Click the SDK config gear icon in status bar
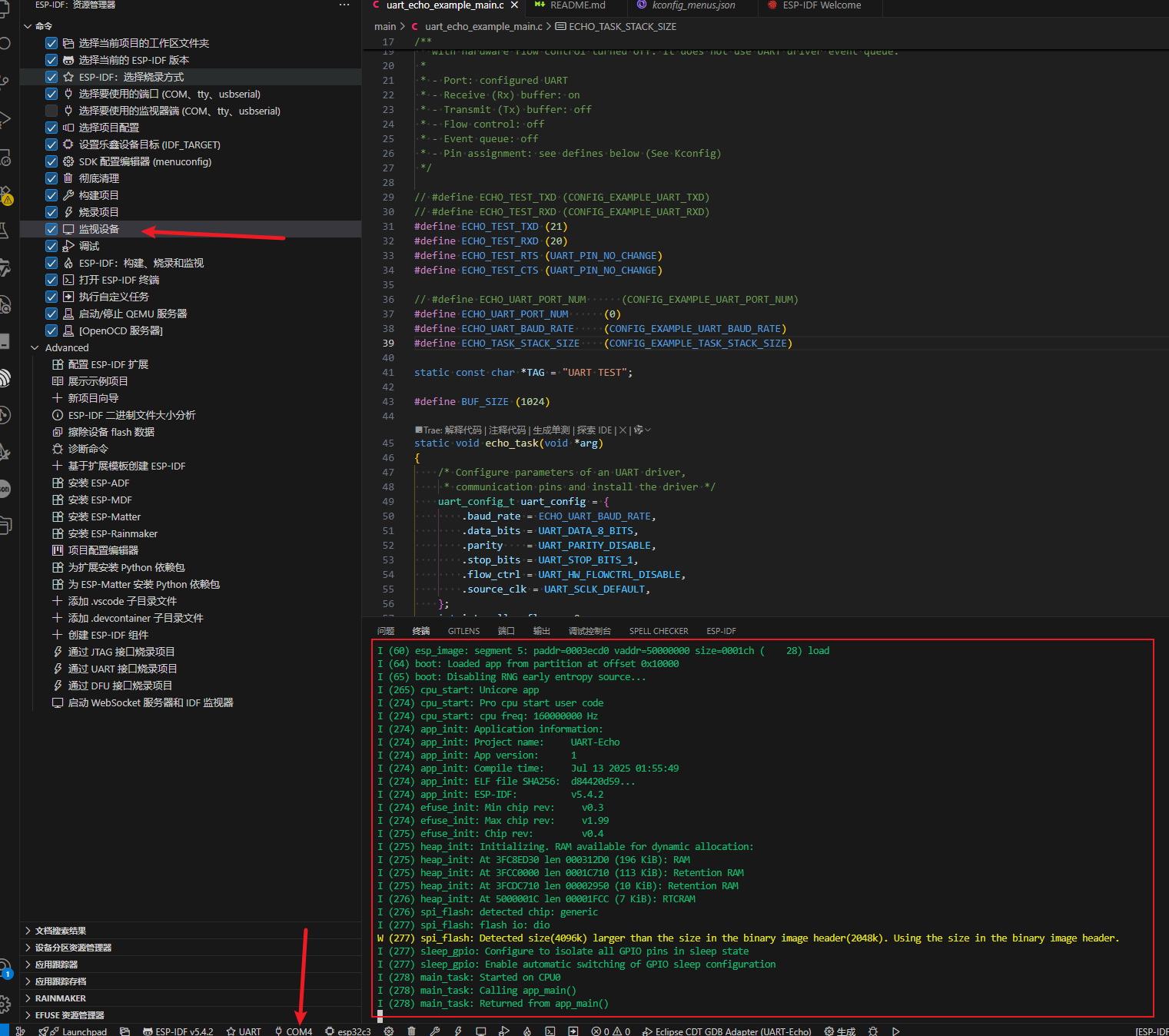Image resolution: width=1169 pixels, height=1036 pixels. pyautogui.click(x=389, y=1031)
